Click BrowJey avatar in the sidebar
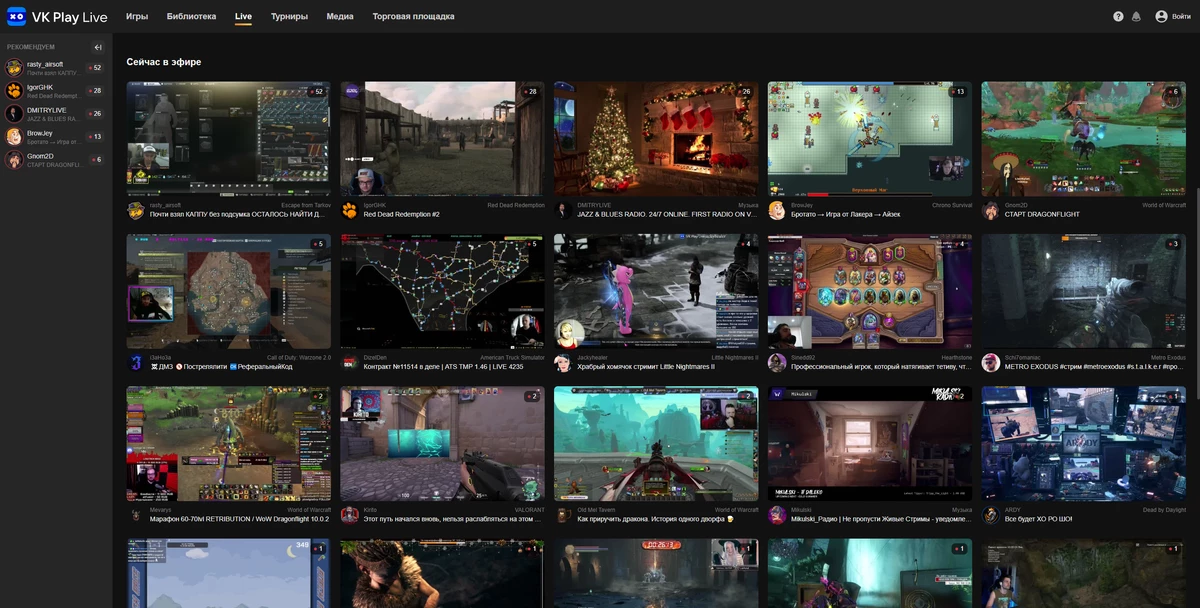 click(14, 137)
